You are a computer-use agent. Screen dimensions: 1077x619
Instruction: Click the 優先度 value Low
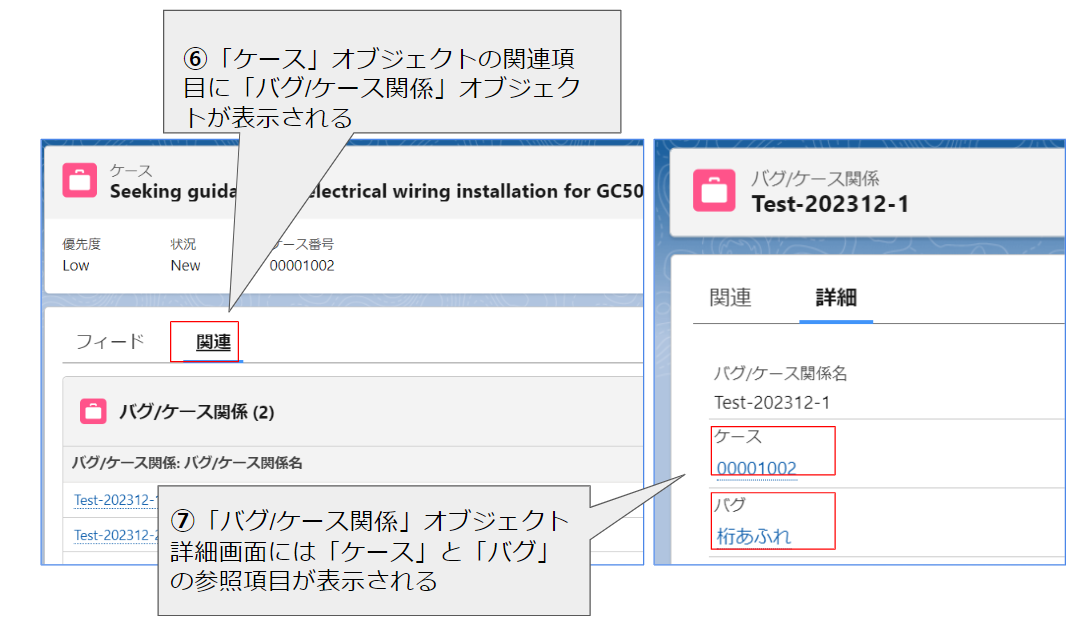76,265
